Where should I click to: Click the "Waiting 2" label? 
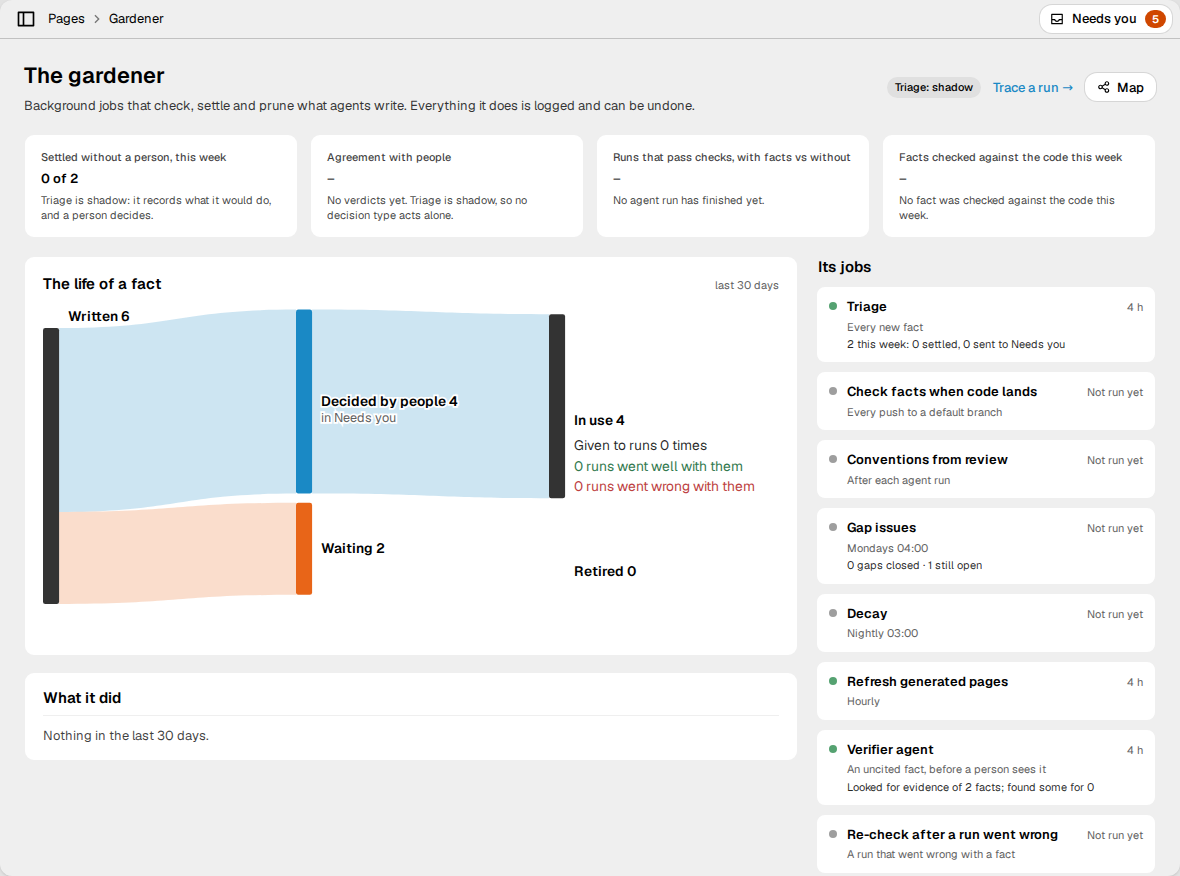[353, 548]
